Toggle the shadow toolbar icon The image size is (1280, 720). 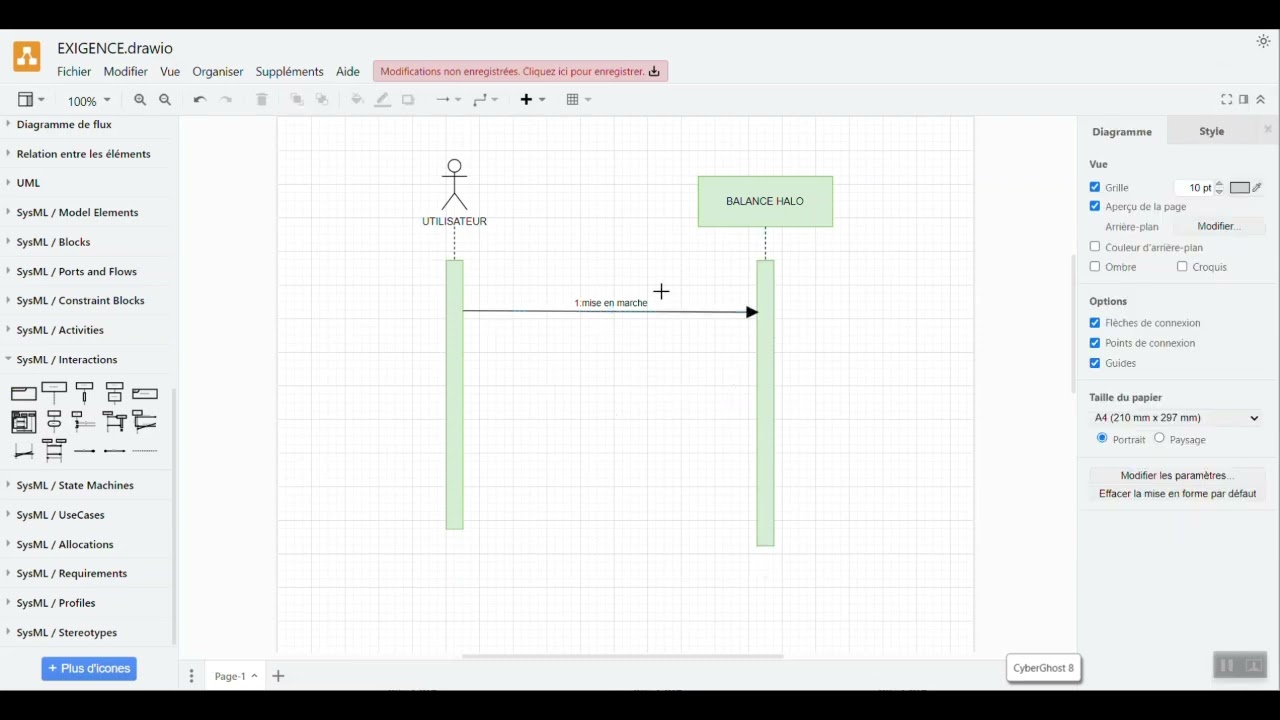408,100
